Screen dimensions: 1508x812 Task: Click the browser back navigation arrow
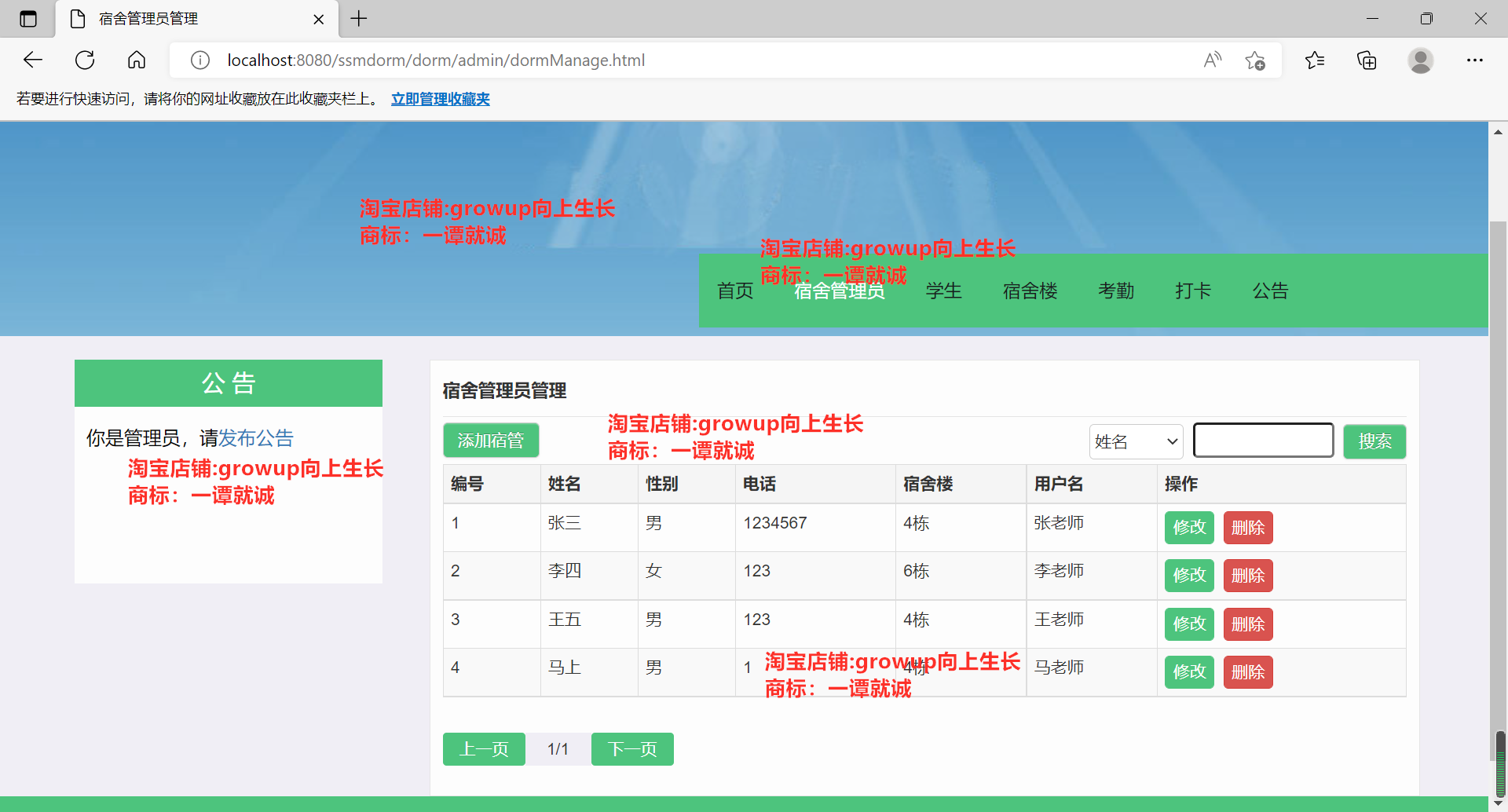pos(32,60)
